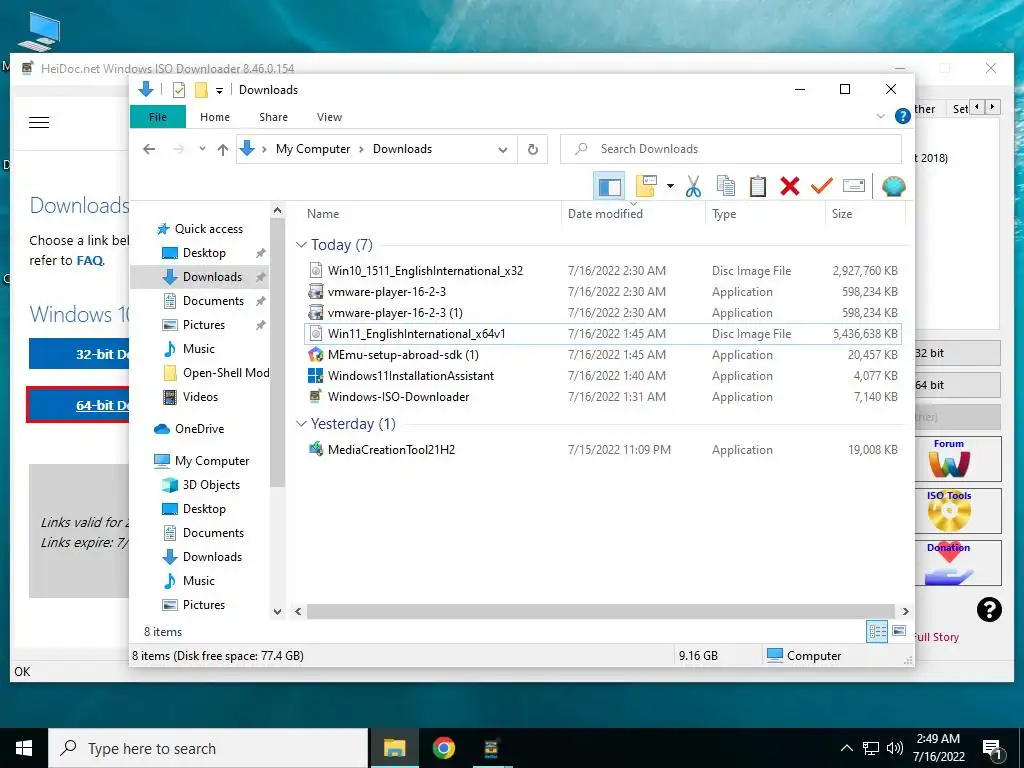Viewport: 1024px width, 768px height.
Task: Click the black help circle in HeiDoc window
Action: 989,610
